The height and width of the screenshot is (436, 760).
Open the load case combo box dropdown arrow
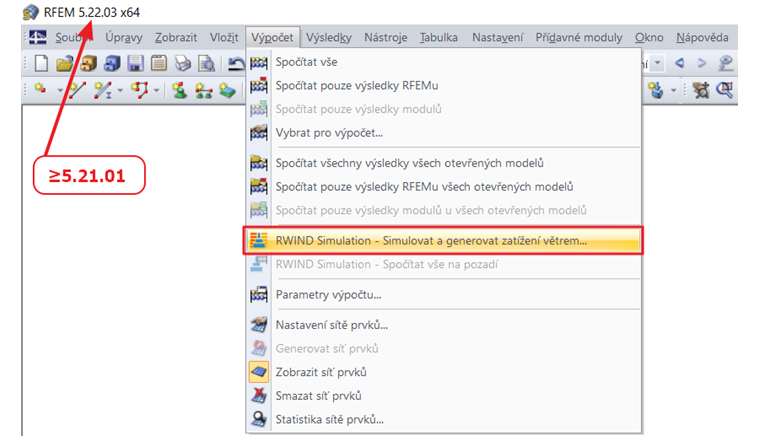click(x=657, y=63)
